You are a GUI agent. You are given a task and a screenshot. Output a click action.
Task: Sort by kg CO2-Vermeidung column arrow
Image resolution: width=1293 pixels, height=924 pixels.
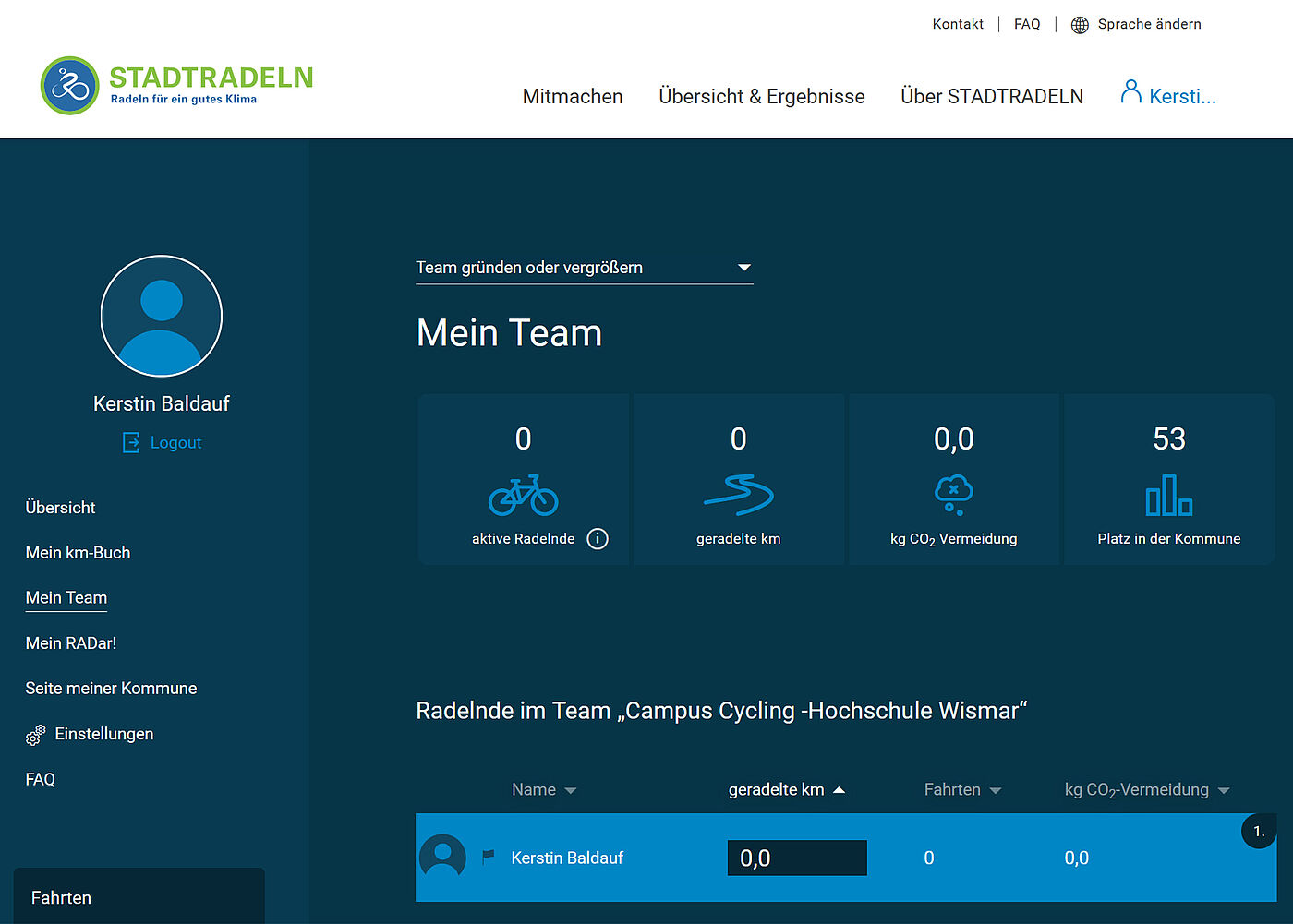coord(1224,791)
